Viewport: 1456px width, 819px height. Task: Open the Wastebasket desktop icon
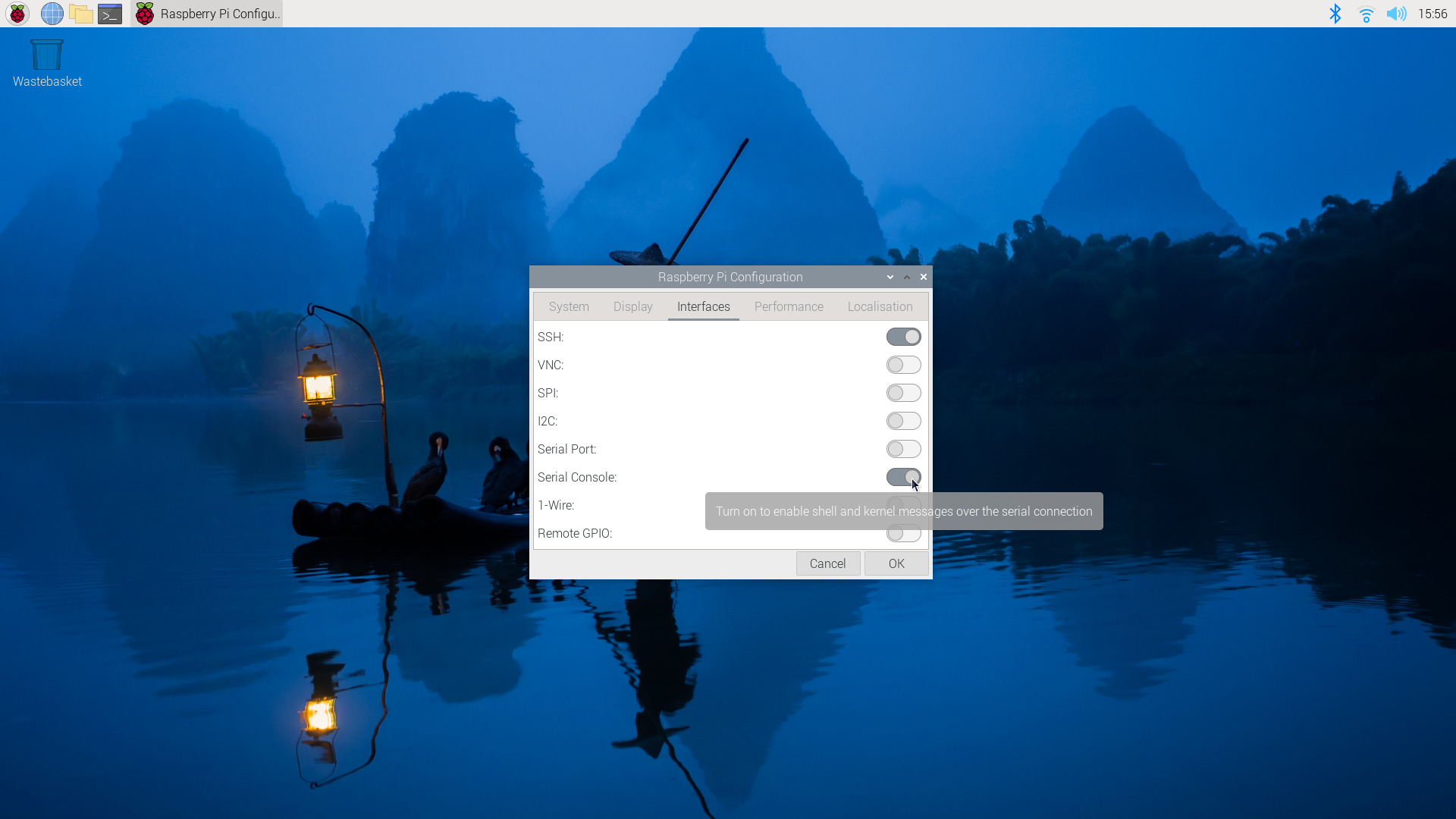tap(46, 63)
